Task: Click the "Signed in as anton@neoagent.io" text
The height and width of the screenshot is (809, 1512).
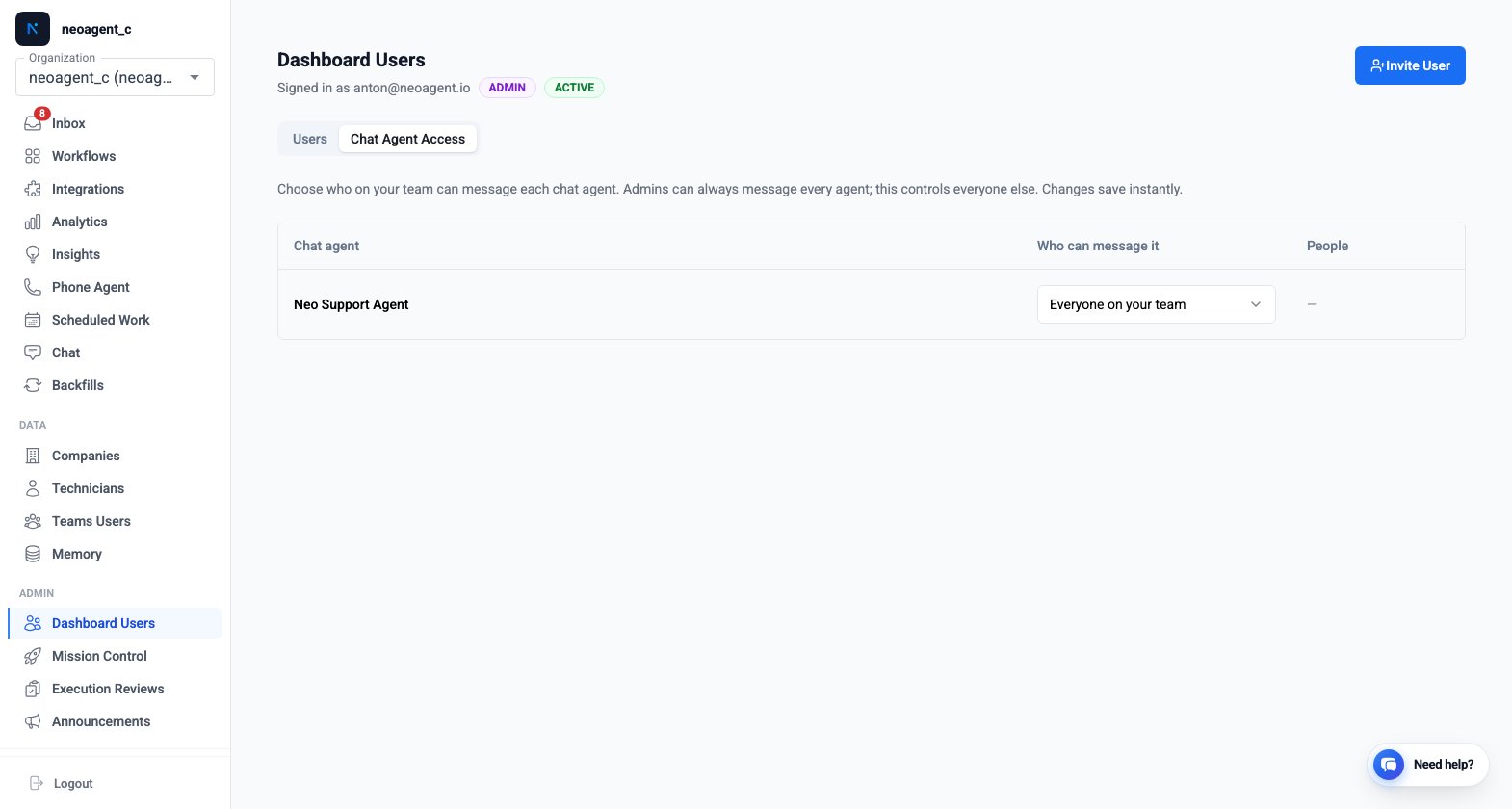Action: point(374,88)
